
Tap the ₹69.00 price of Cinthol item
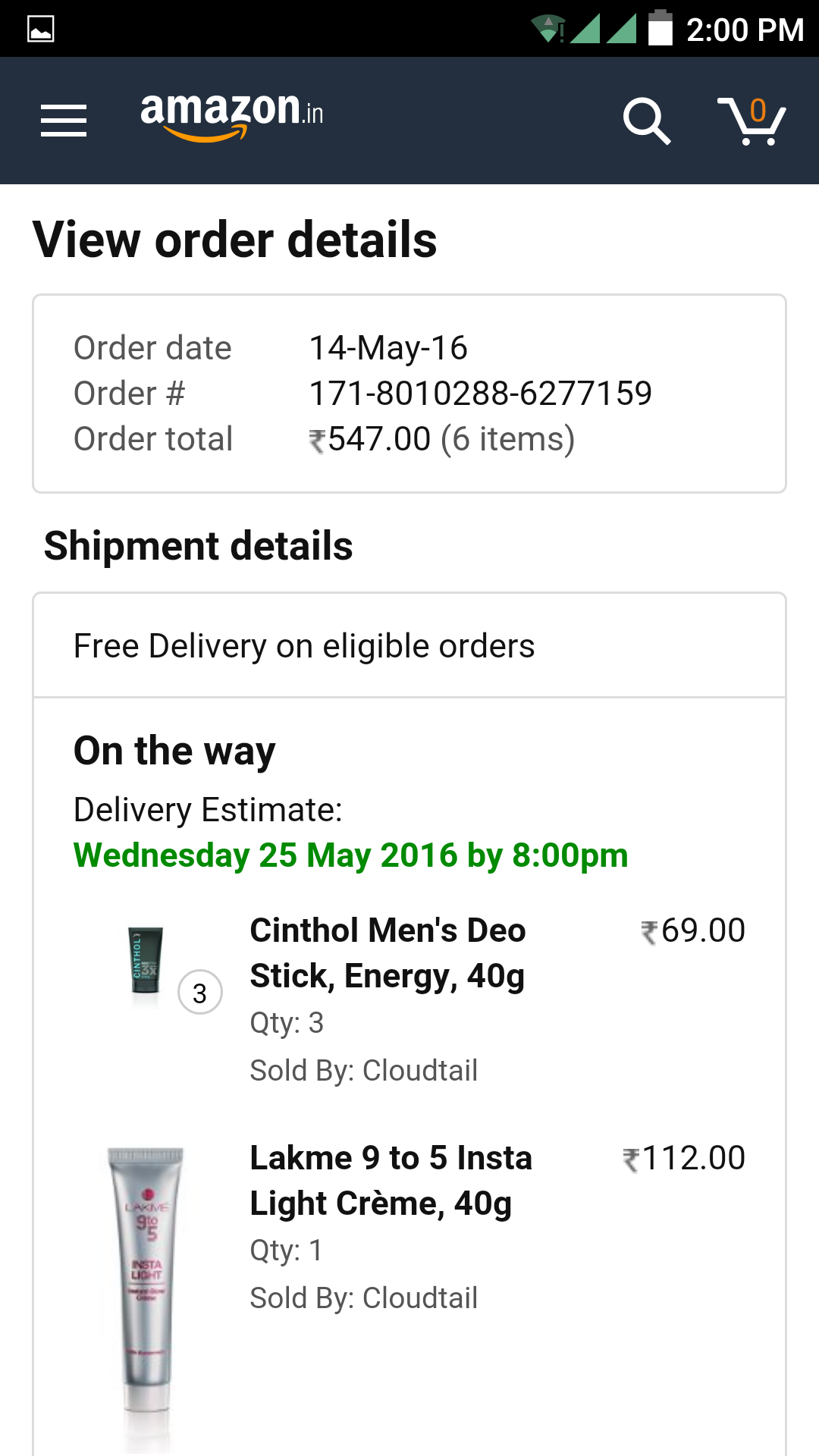coord(693,931)
